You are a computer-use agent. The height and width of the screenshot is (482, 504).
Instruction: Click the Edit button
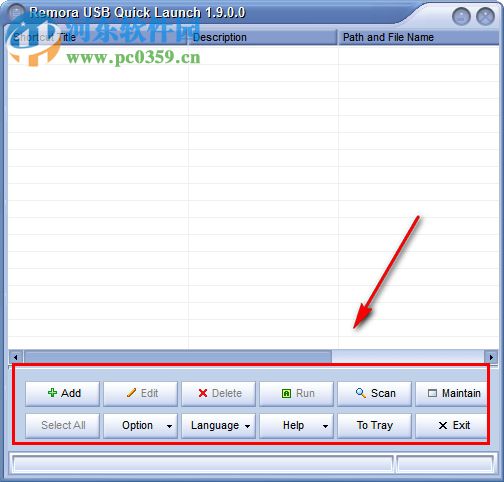click(x=140, y=394)
